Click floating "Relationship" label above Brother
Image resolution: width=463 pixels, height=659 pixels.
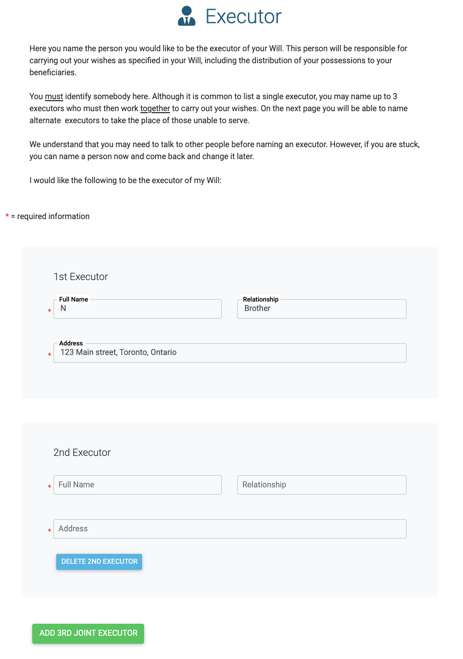[260, 299]
